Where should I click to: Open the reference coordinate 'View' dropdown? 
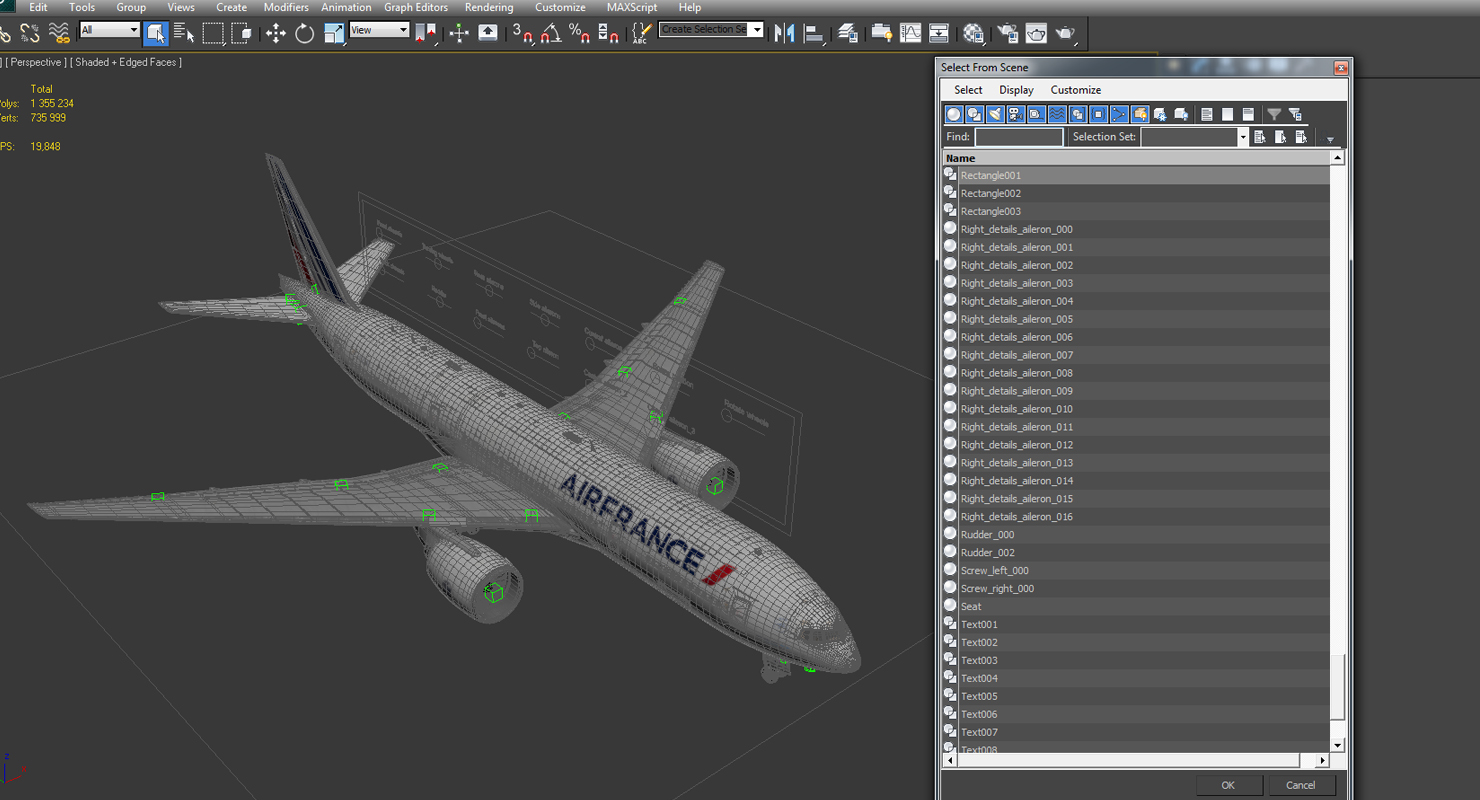tap(379, 30)
